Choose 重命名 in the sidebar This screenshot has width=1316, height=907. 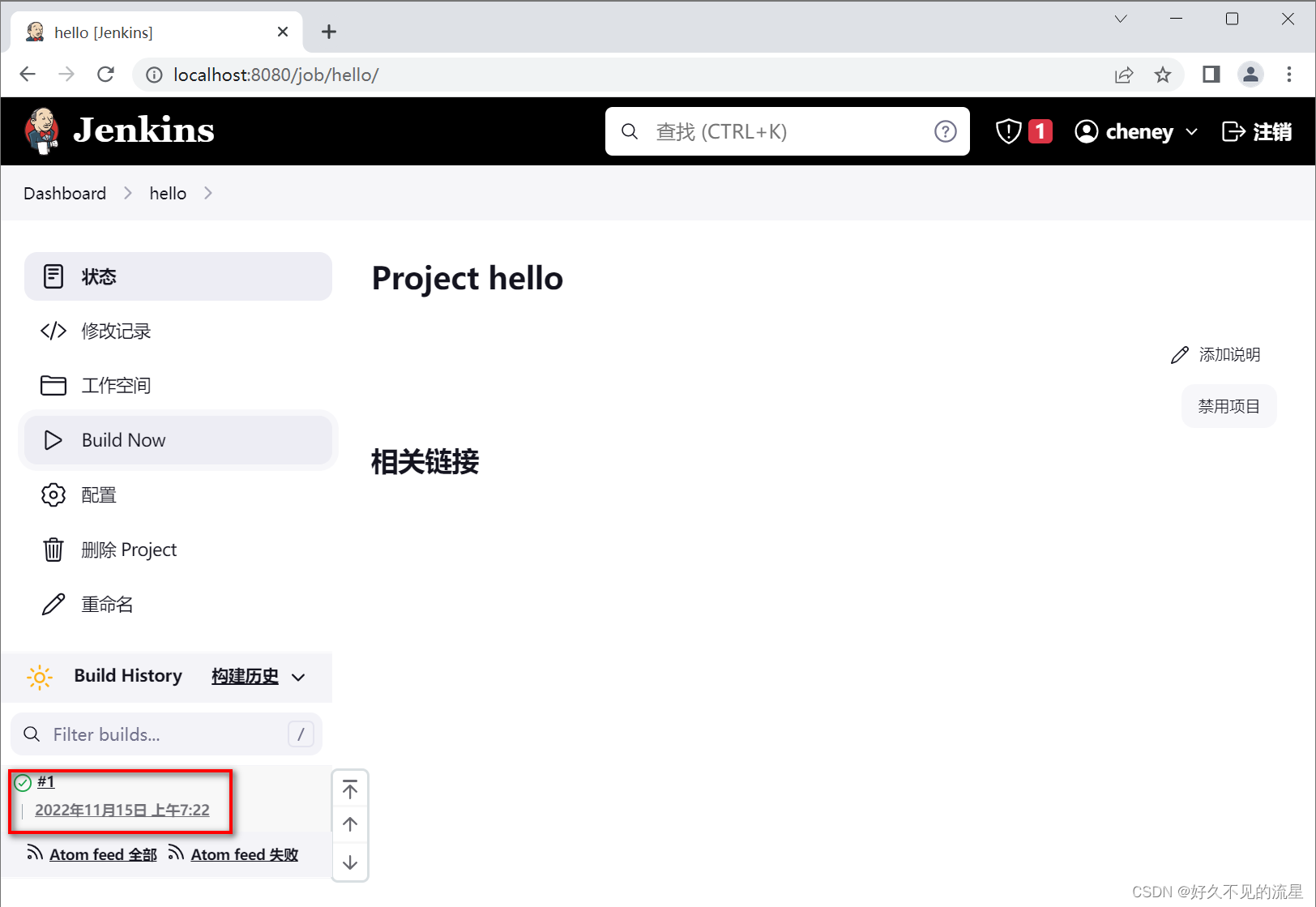point(178,604)
